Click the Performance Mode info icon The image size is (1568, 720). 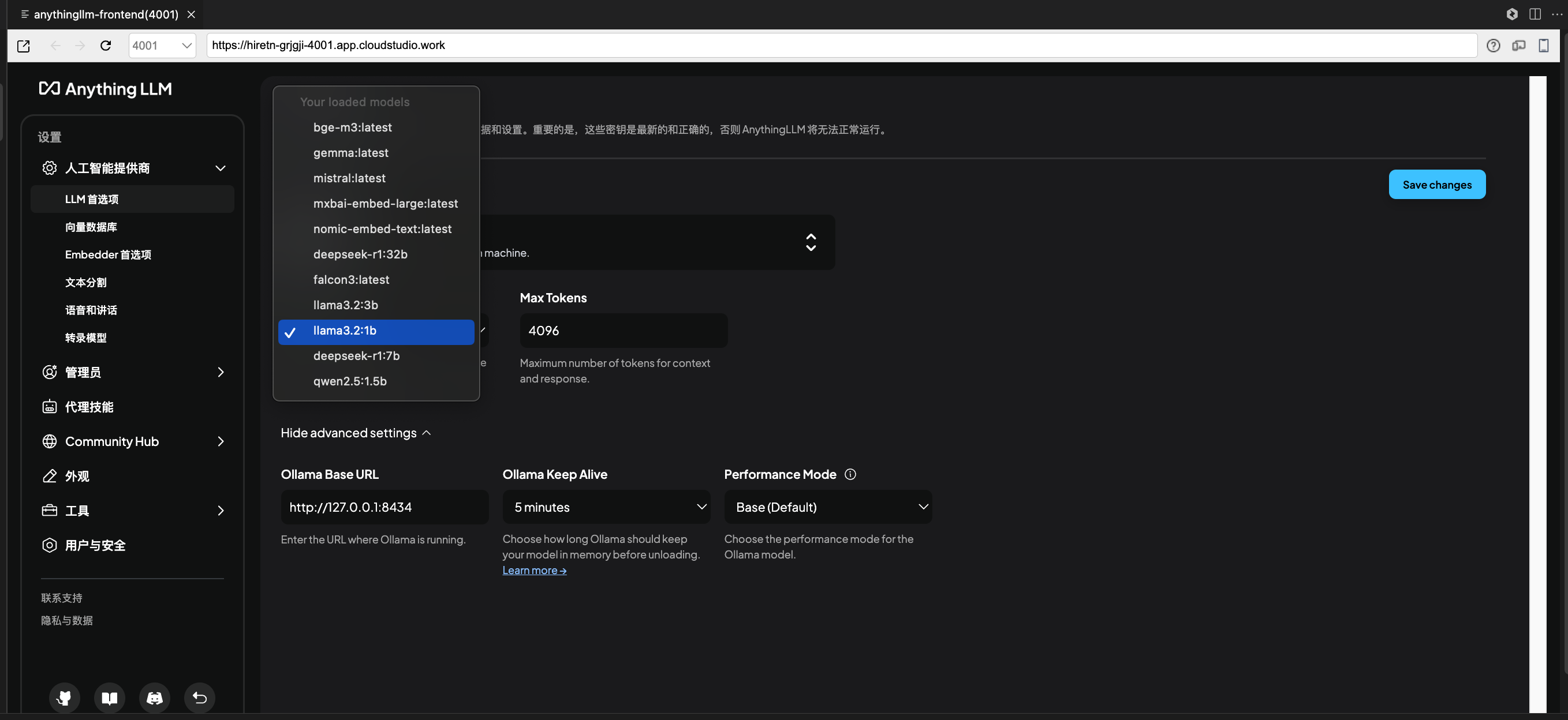coord(850,474)
